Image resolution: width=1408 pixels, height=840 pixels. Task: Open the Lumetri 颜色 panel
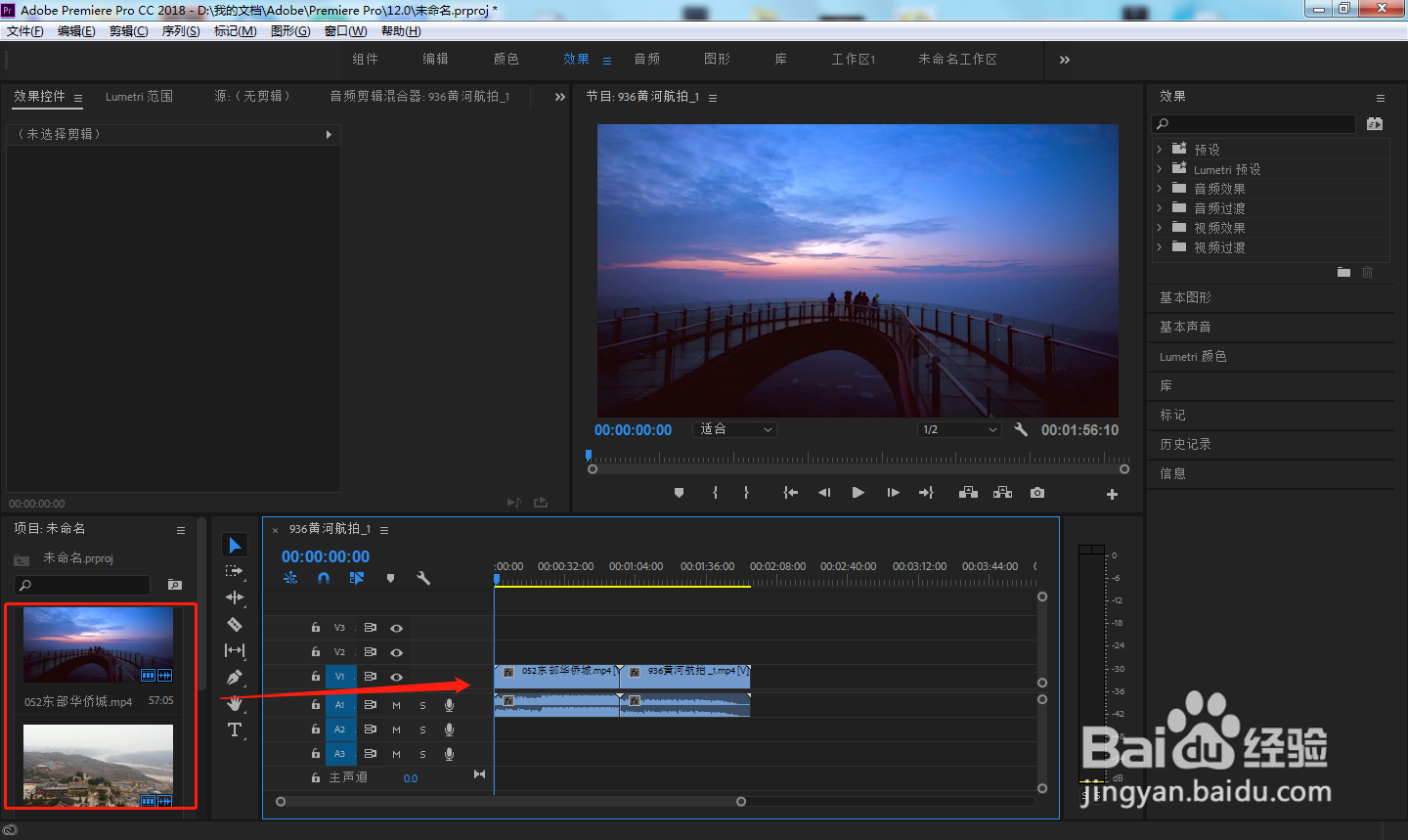pyautogui.click(x=1193, y=356)
